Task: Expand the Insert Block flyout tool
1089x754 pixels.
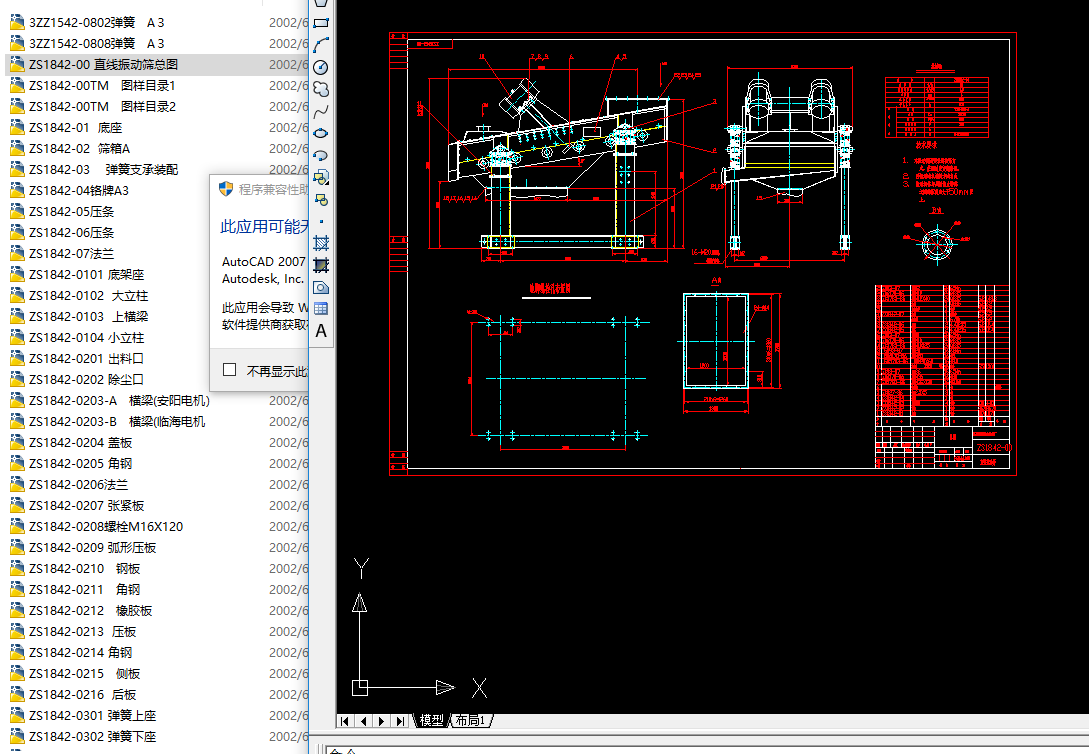Action: pos(321,177)
